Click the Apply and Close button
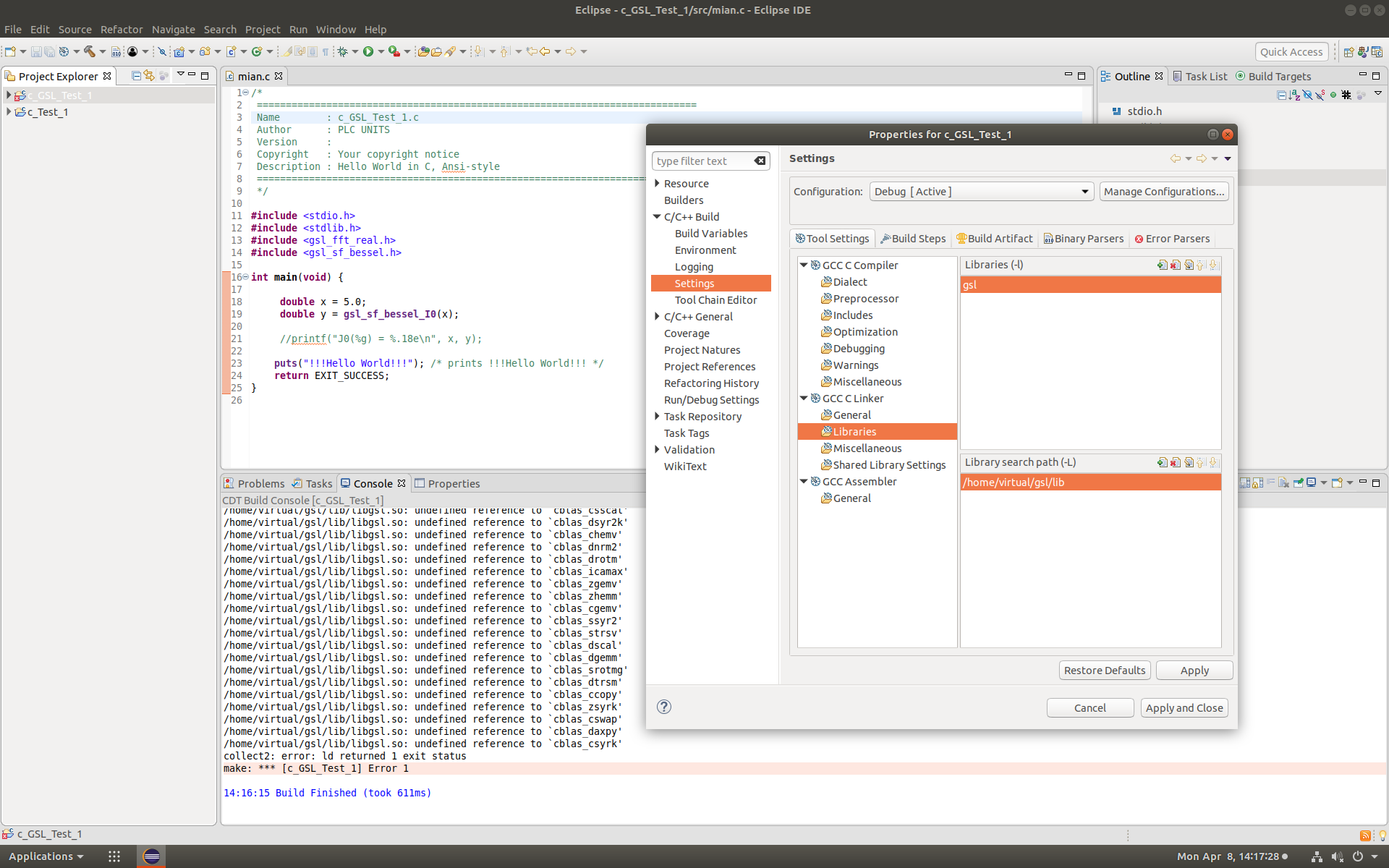1389x868 pixels. pos(1184,708)
